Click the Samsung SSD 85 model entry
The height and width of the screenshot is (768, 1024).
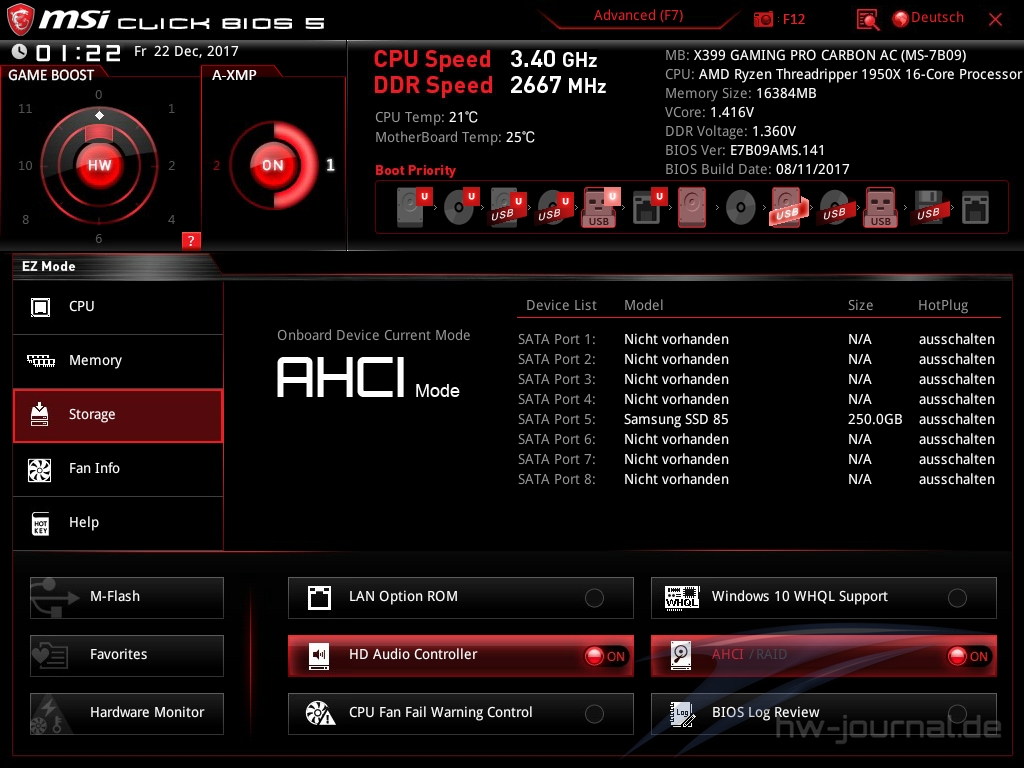676,419
